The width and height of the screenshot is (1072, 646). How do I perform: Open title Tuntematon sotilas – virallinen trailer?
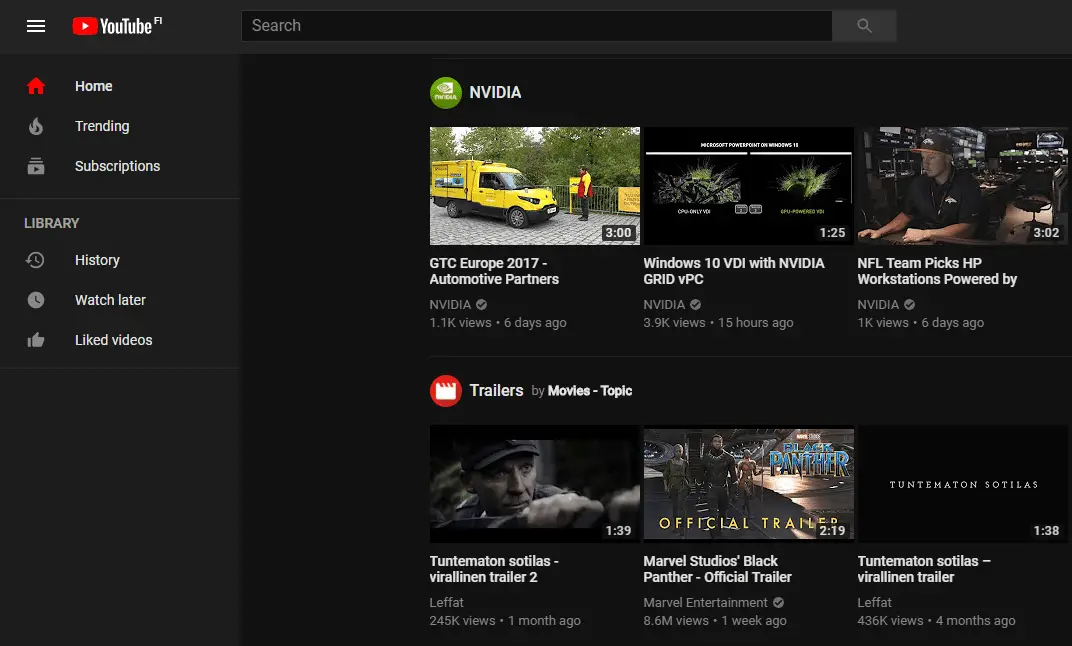point(924,569)
